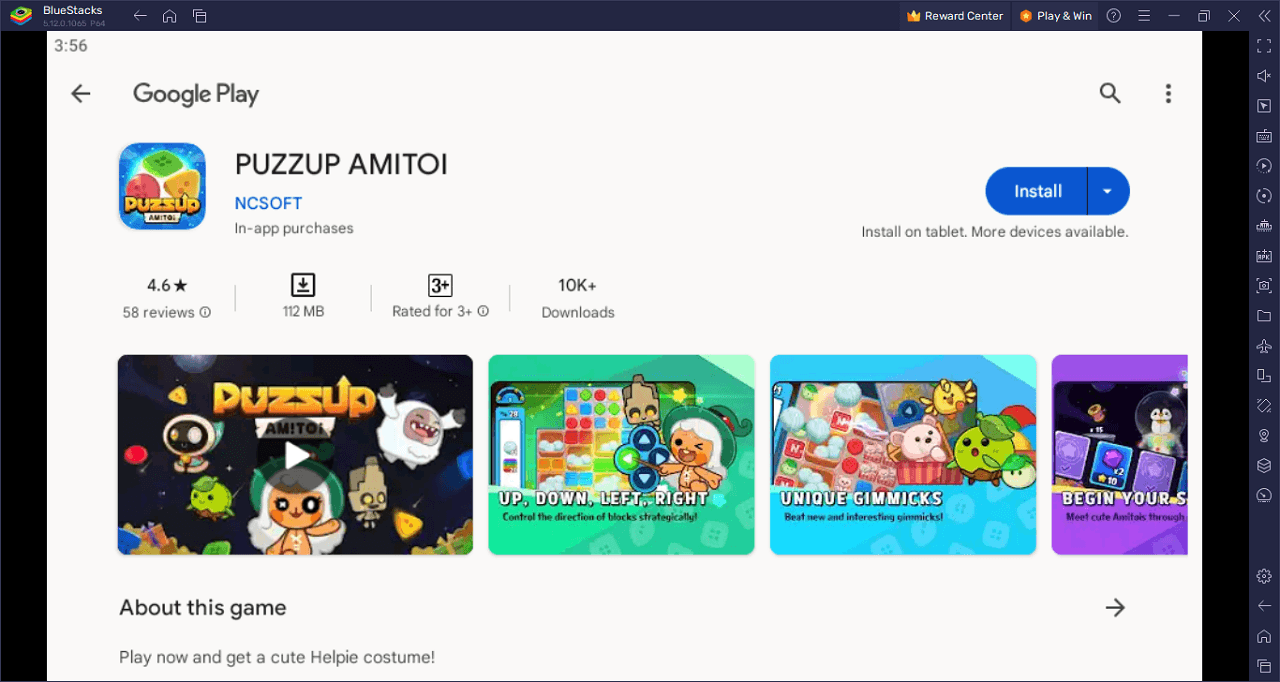Screen dimensions: 1280x682
Task: Open recent apps from the title bar
Action: [200, 16]
